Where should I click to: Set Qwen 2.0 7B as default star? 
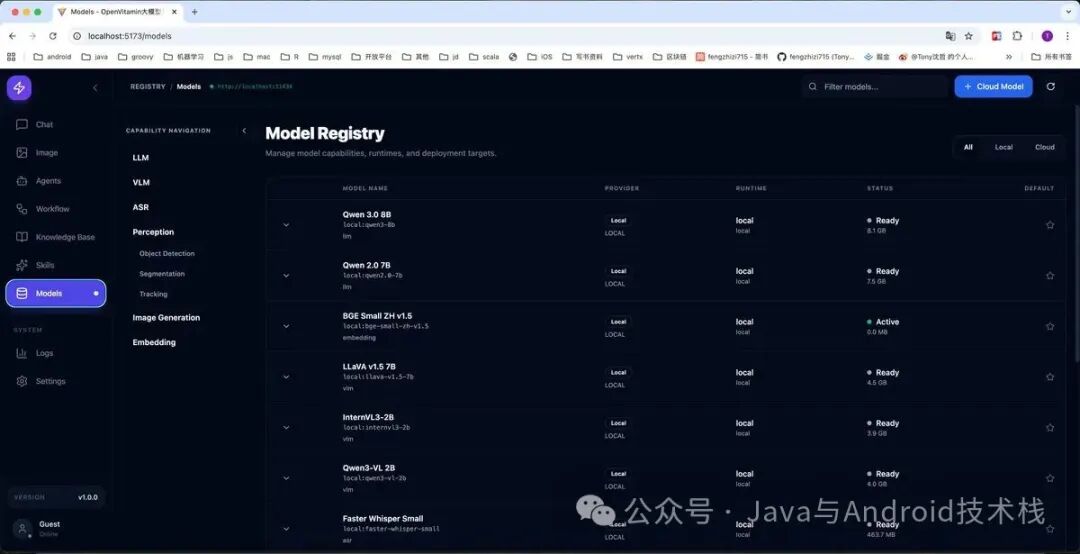pyautogui.click(x=1050, y=276)
